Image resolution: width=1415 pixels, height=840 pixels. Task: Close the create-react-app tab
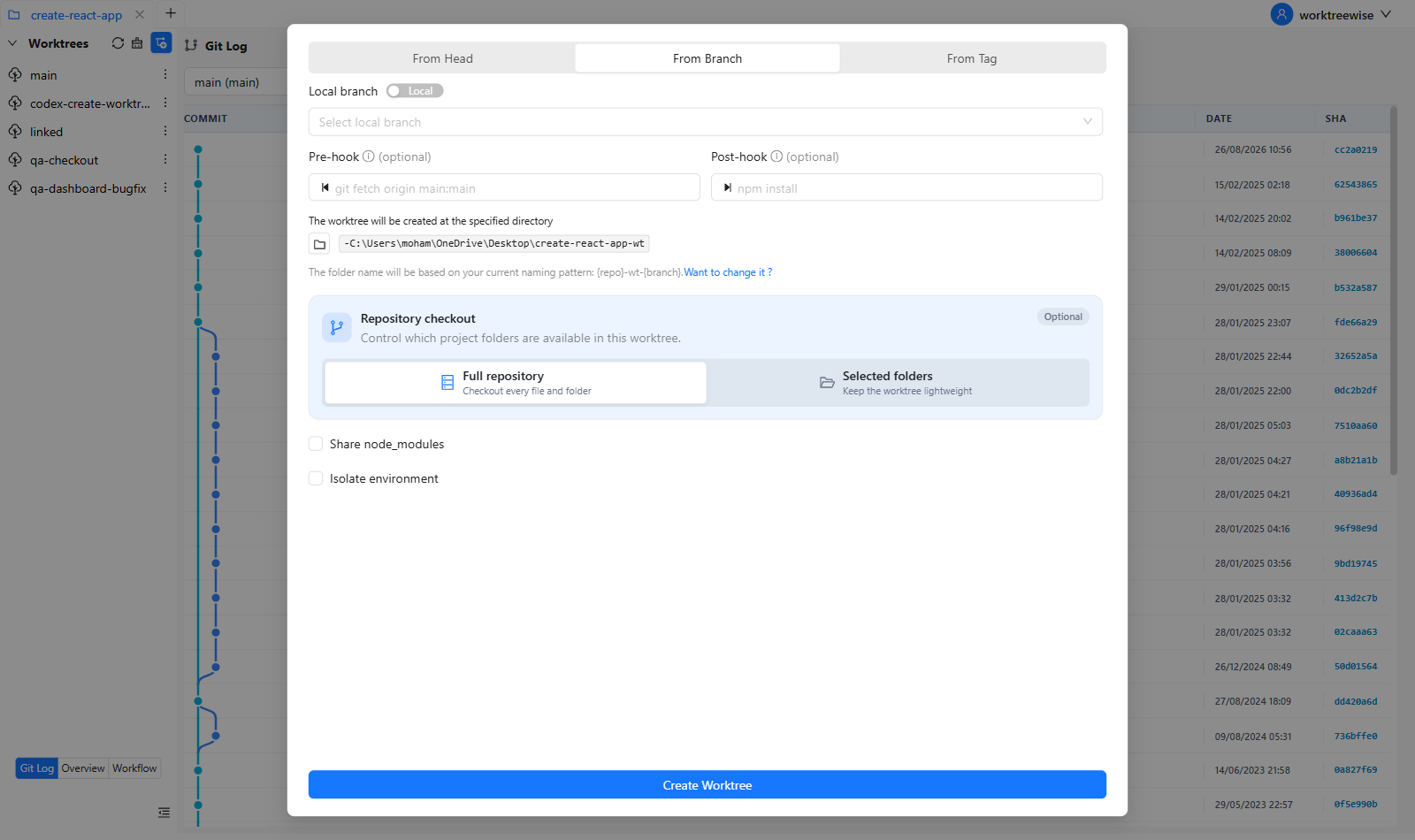(x=140, y=15)
